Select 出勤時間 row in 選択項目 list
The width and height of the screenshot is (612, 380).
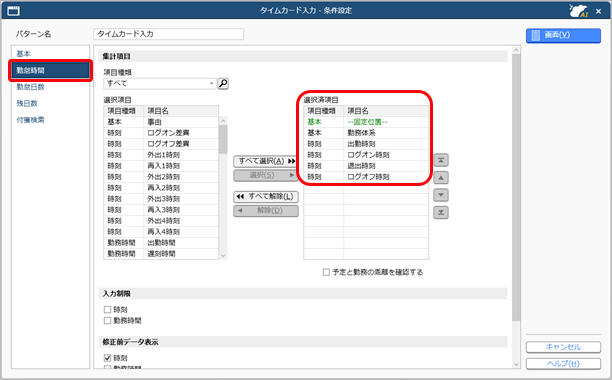tap(161, 243)
